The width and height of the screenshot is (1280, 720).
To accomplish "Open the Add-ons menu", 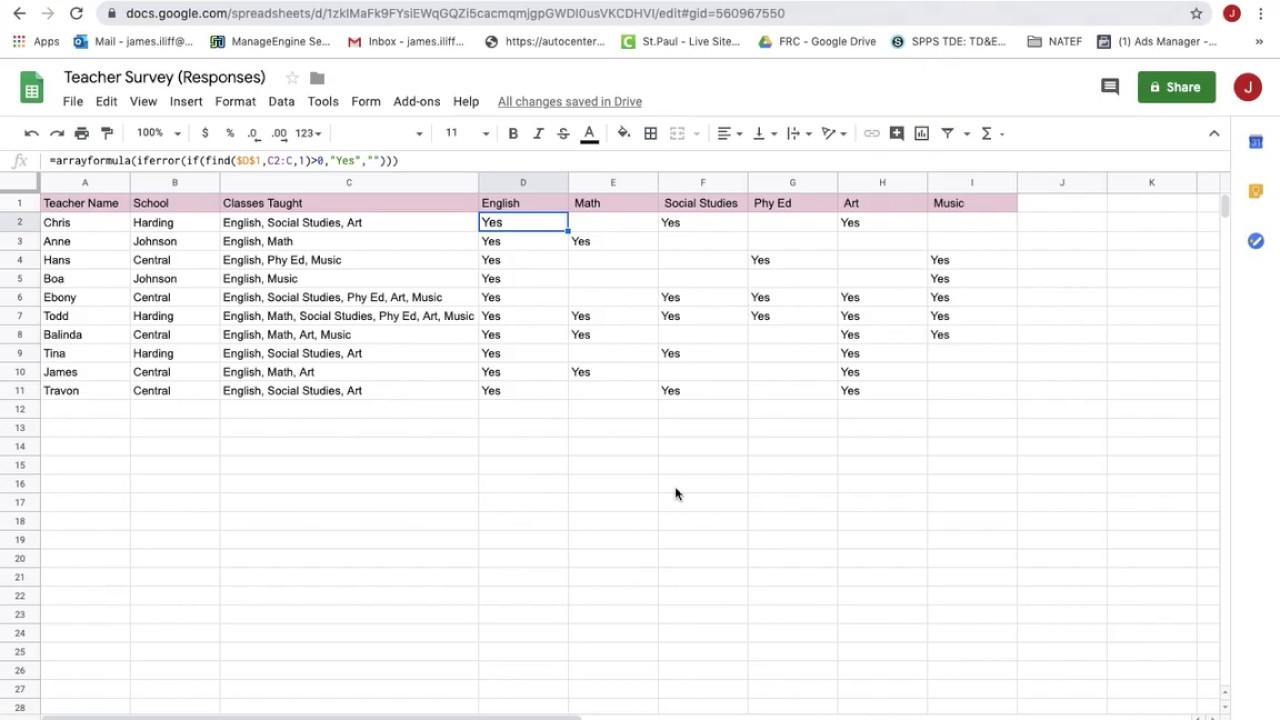I will pyautogui.click(x=417, y=101).
